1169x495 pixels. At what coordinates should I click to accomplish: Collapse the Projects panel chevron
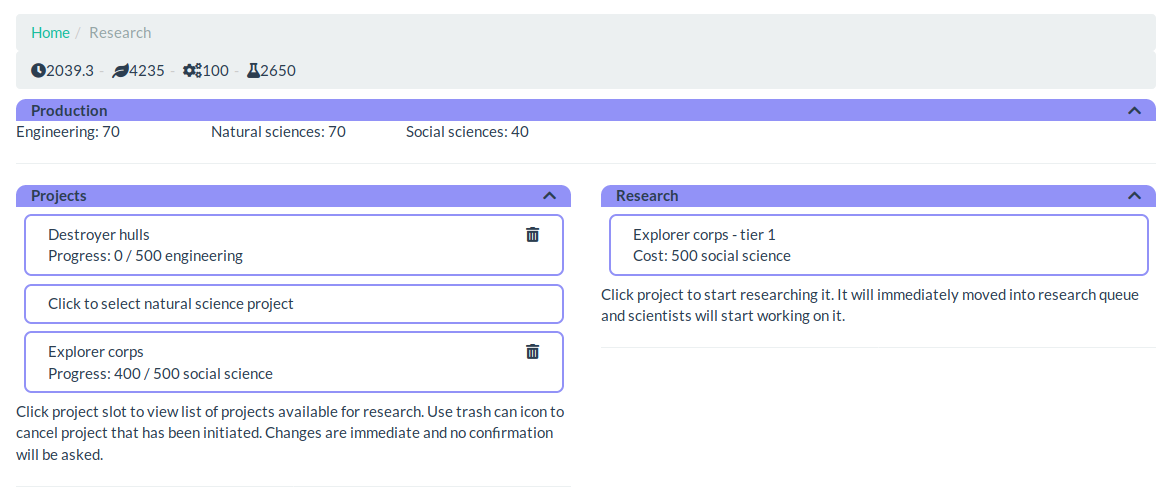549,196
